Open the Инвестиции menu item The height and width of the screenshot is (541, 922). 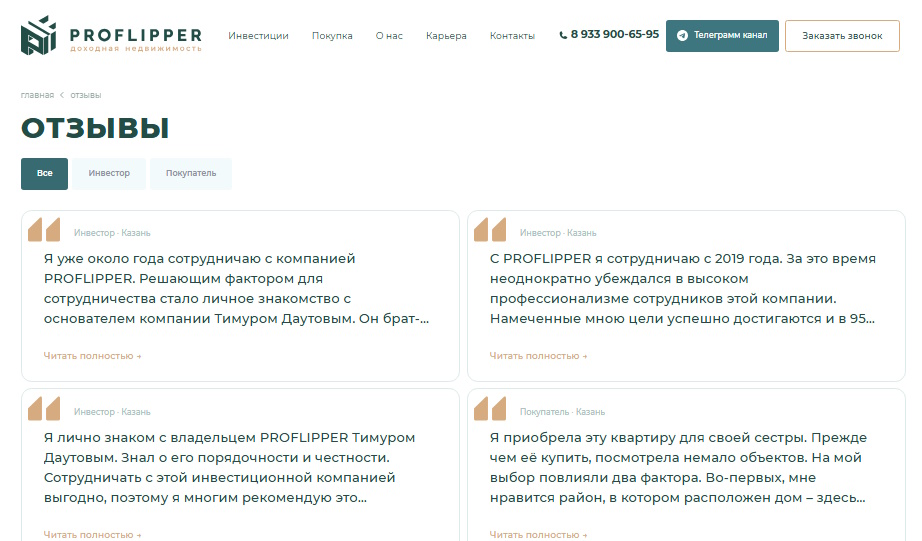coord(258,36)
